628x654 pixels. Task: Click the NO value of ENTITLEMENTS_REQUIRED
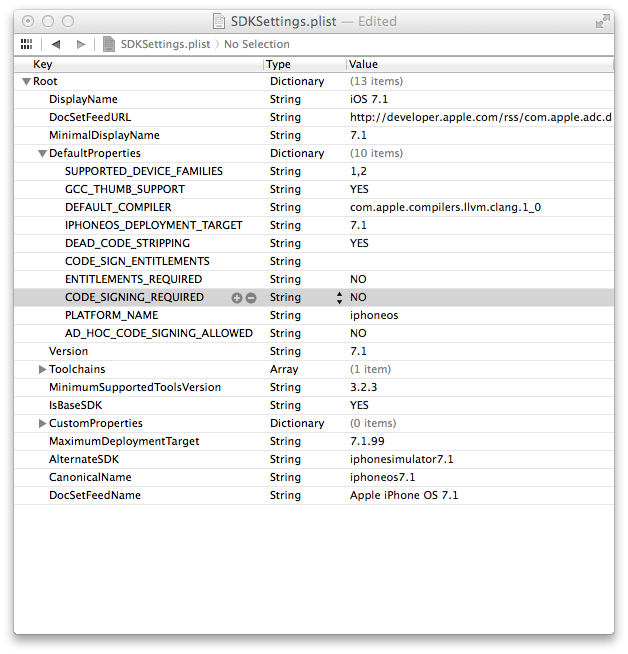click(x=358, y=279)
